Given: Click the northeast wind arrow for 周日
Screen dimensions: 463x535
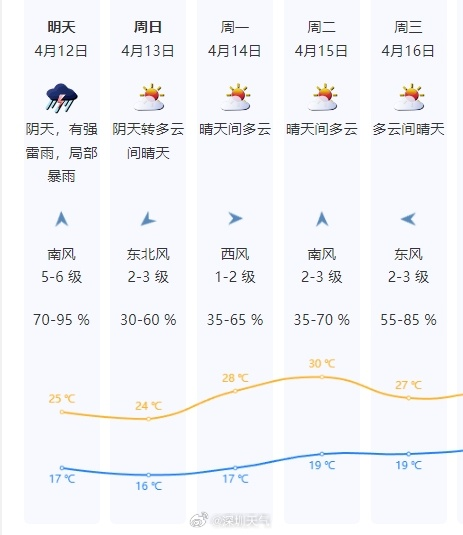Looking at the screenshot, I should tap(148, 219).
